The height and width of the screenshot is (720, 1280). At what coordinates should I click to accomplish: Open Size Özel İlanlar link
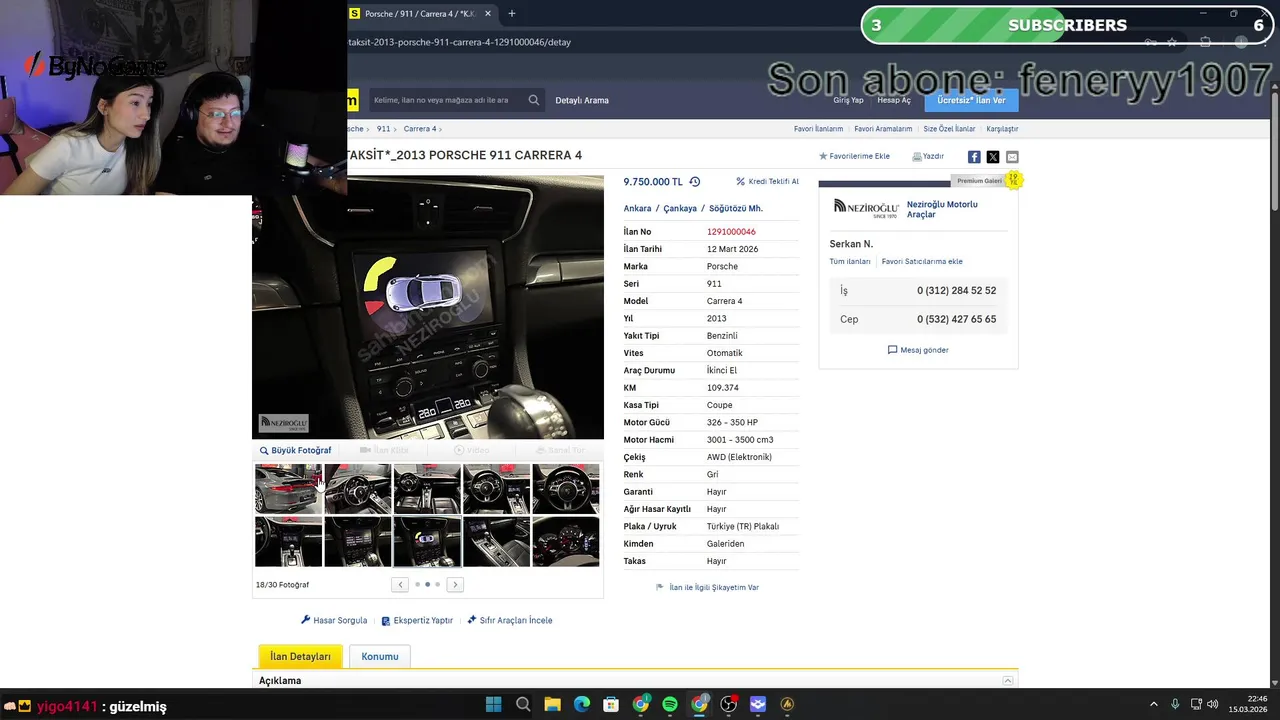pos(949,129)
